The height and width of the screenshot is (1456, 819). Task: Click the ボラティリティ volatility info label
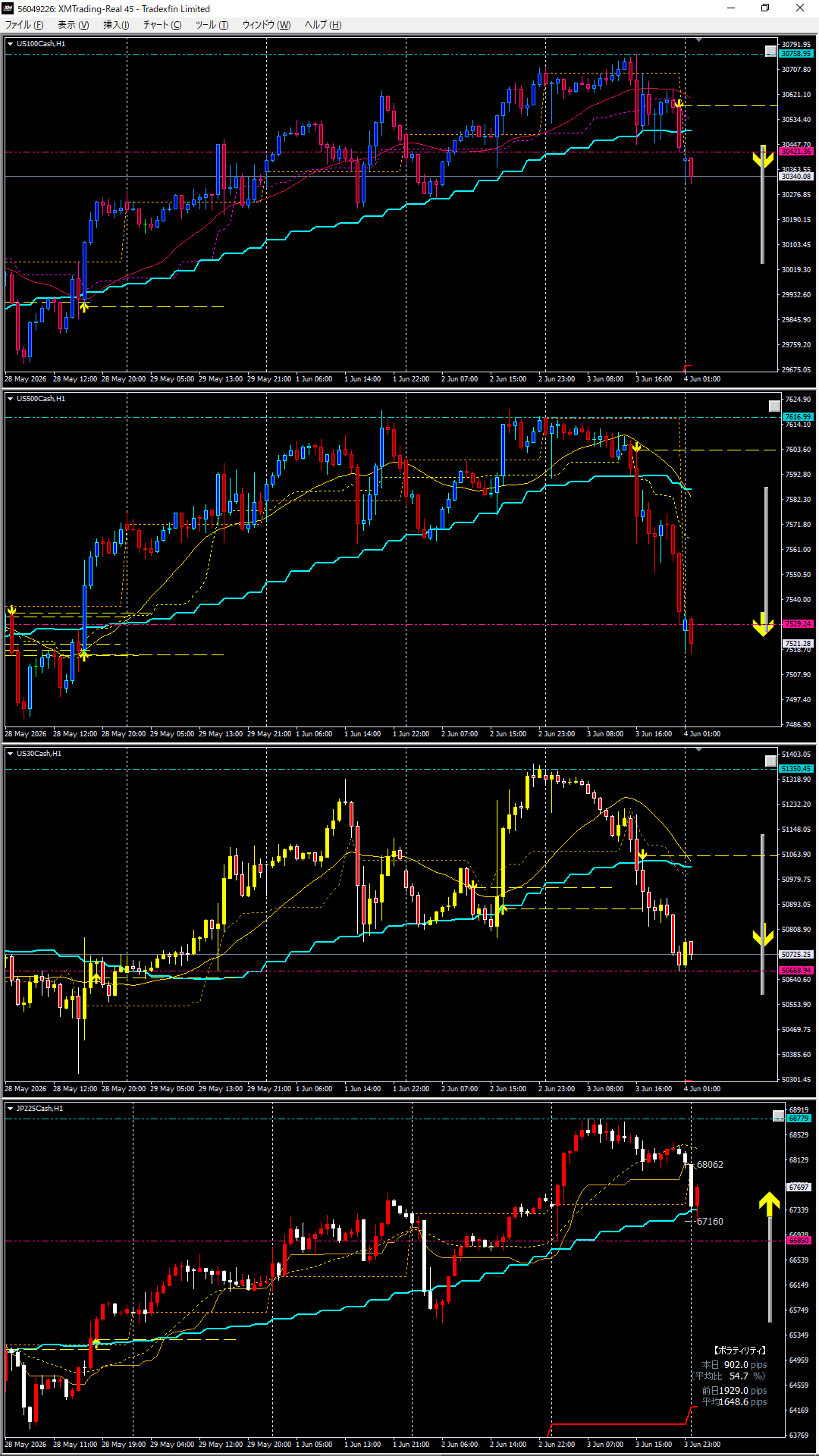739,1351
